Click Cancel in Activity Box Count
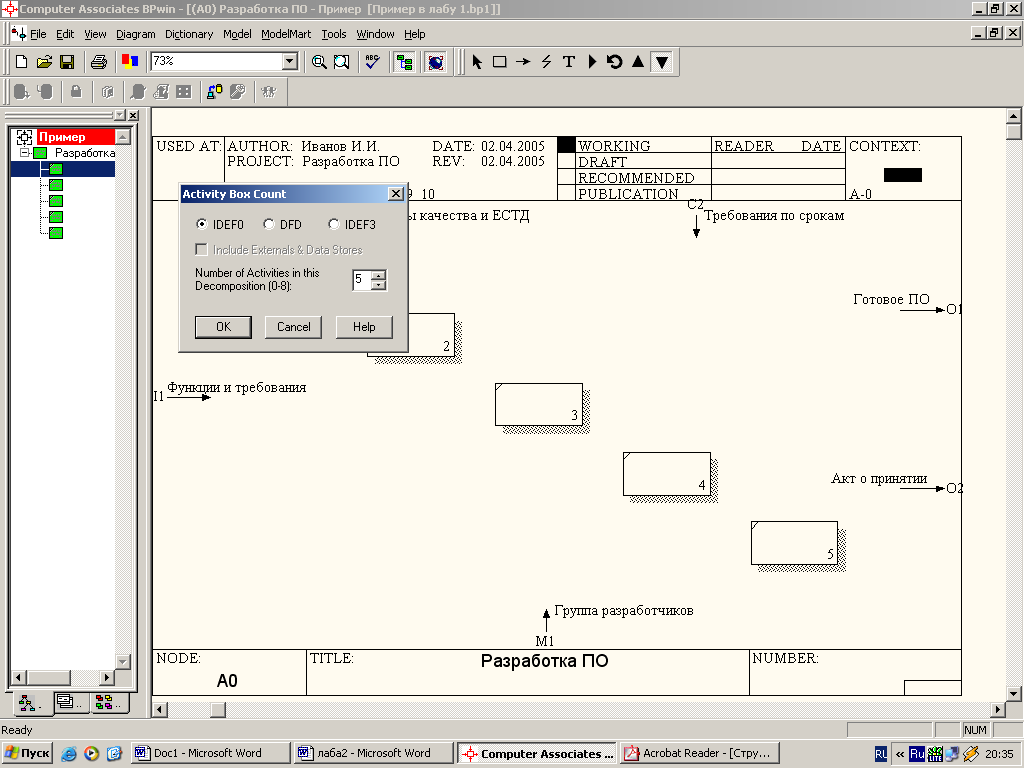Screen dimensions: 1024x768 293,327
